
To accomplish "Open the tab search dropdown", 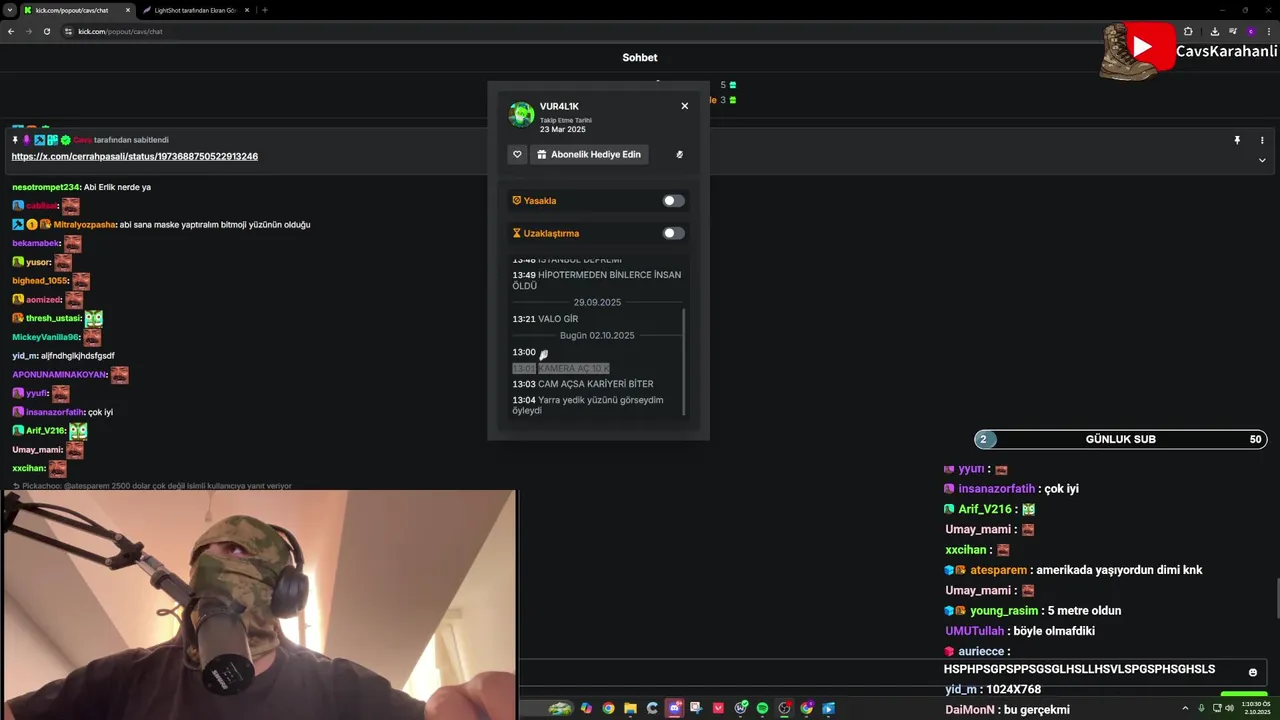I will click(9, 10).
